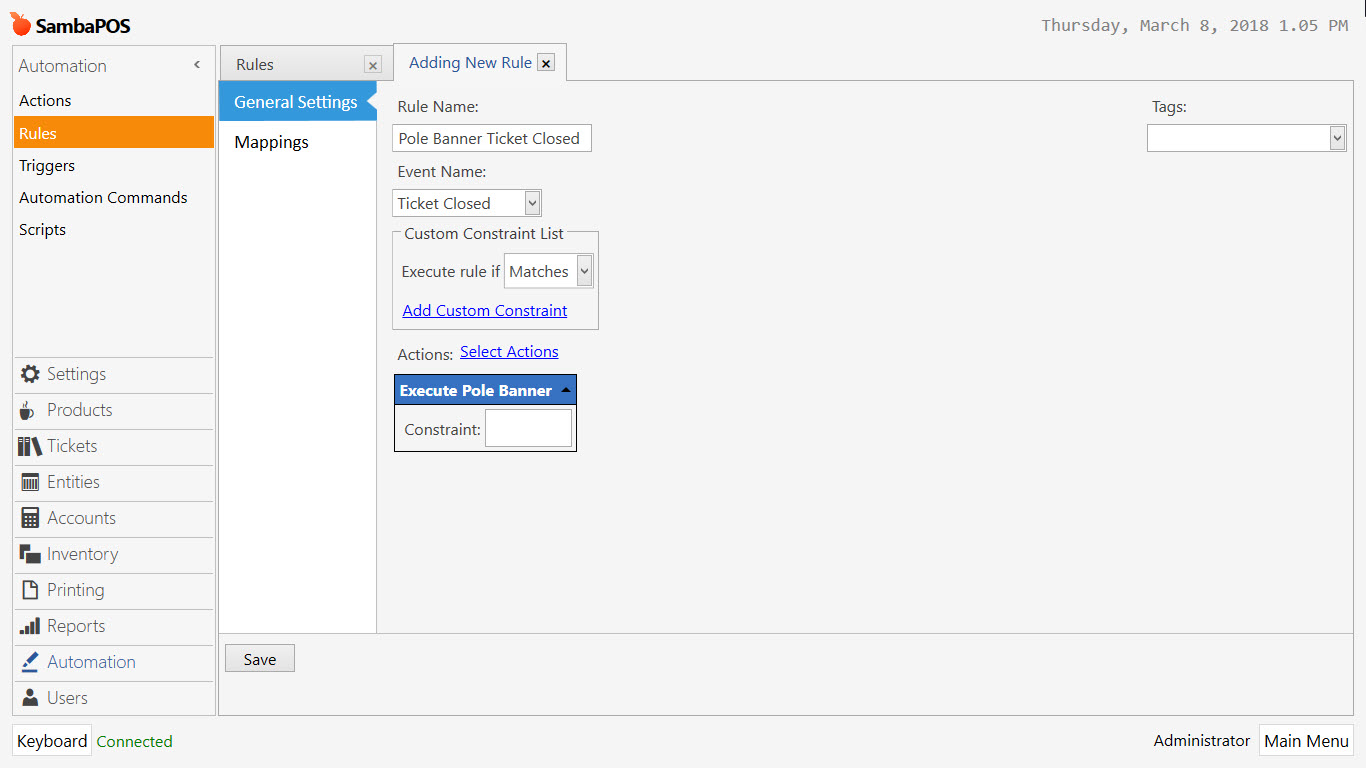This screenshot has height=768, width=1366.
Task: Expand the Execute rule if Matches dropdown
Action: (x=584, y=271)
